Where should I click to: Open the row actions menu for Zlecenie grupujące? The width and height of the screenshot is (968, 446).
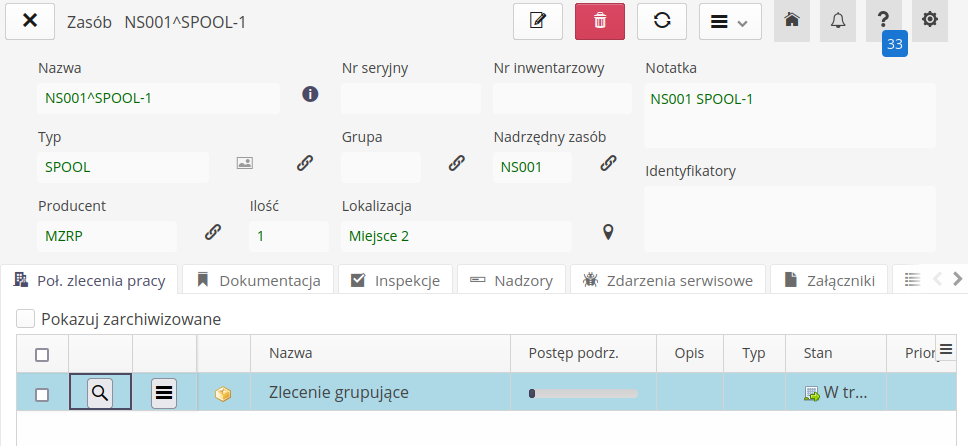(165, 393)
